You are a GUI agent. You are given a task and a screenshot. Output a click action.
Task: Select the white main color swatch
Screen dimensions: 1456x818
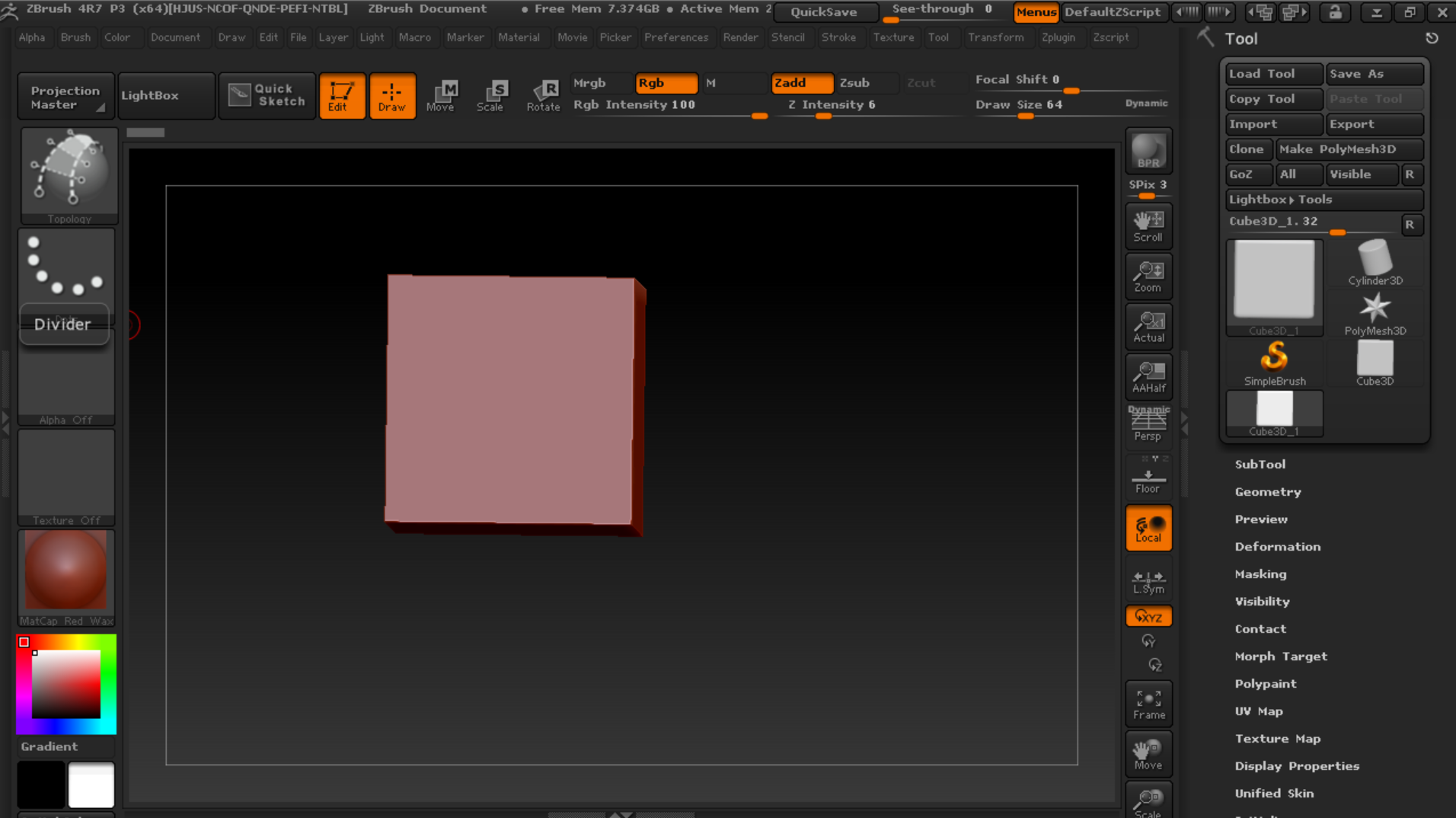click(91, 784)
